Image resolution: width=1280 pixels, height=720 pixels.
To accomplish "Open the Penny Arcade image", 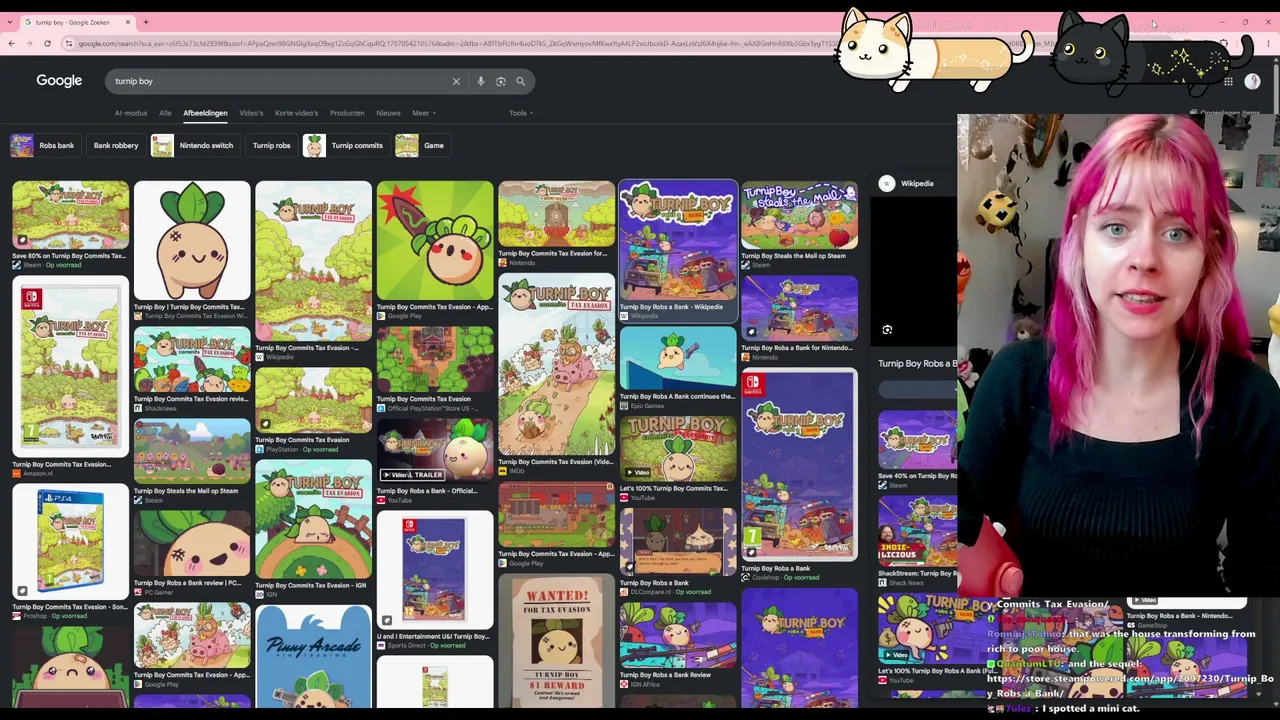I will (x=313, y=654).
